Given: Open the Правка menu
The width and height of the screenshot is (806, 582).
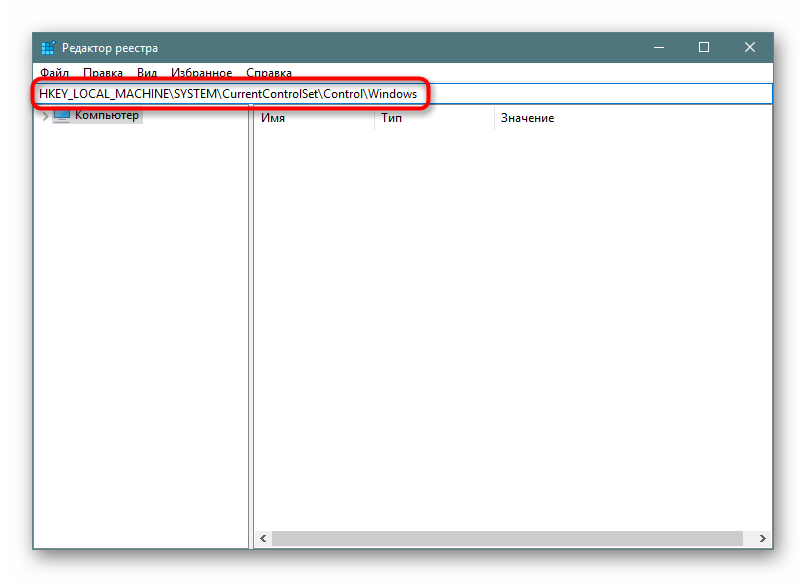Looking at the screenshot, I should coord(103,73).
